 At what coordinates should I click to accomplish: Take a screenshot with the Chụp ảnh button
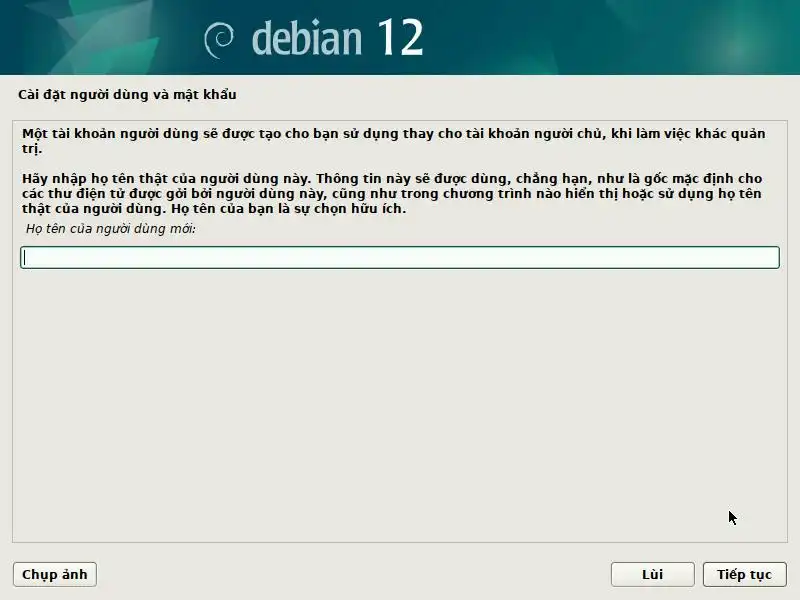pos(55,574)
